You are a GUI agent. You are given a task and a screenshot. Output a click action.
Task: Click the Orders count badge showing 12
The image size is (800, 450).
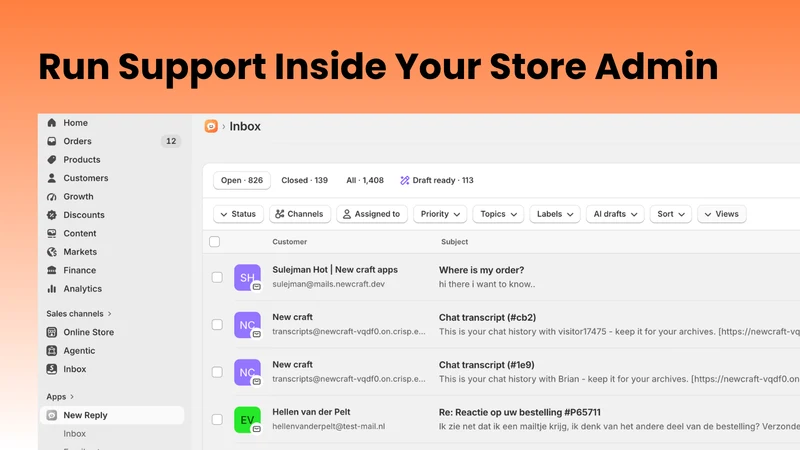click(x=171, y=141)
